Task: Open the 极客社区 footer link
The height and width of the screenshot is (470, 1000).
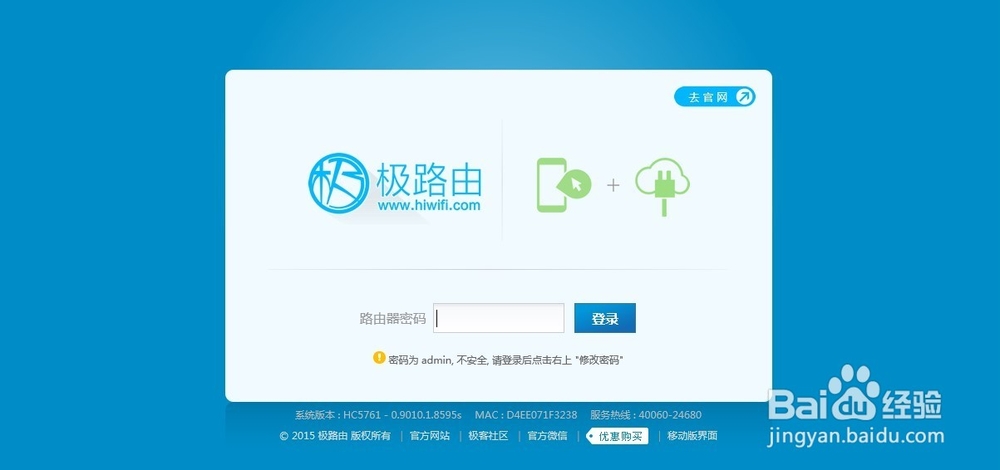Action: click(x=489, y=436)
